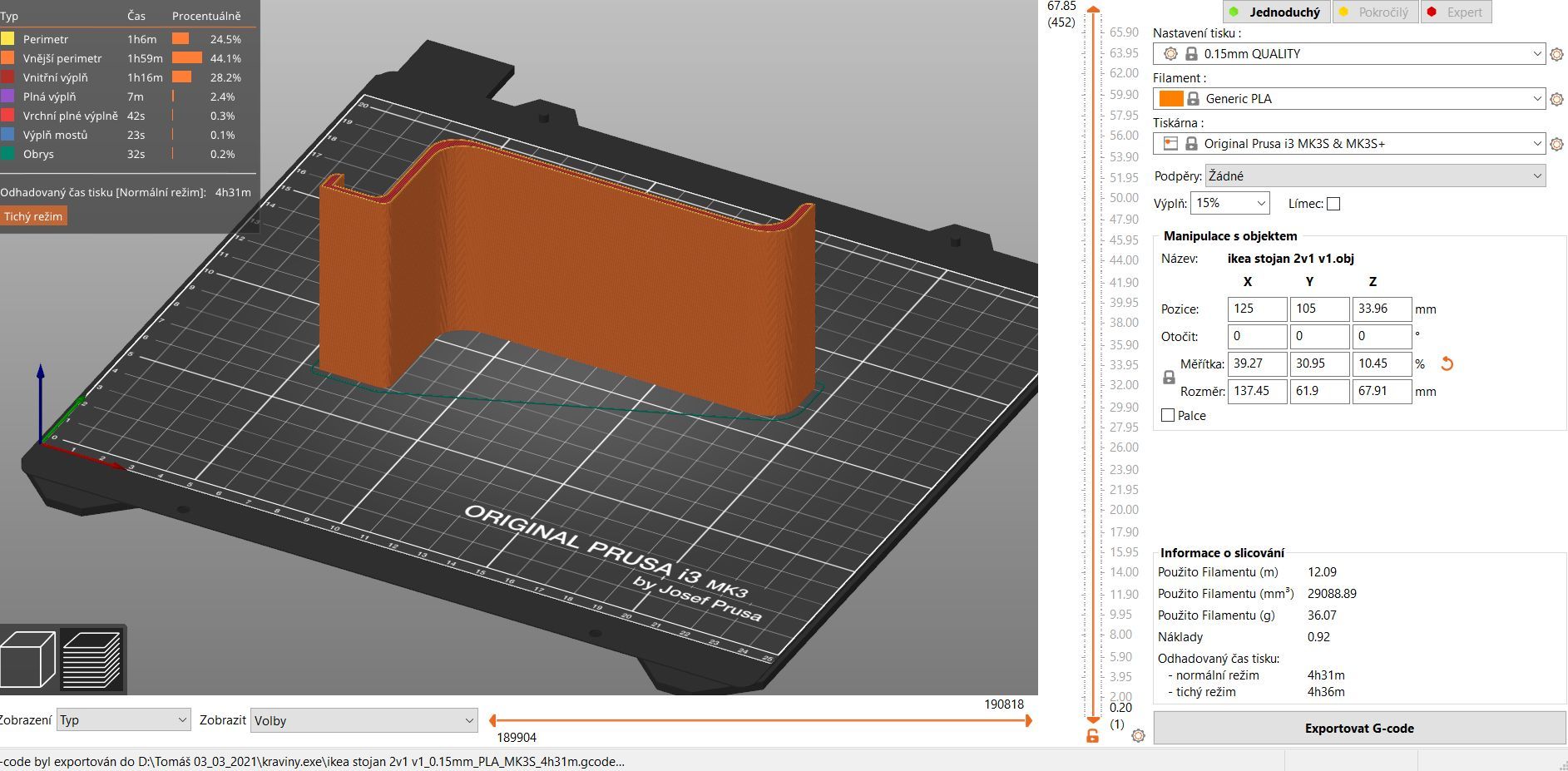Screen dimensions: 1568x771
Task: Click the green Obrys legend swatch
Action: [7, 153]
